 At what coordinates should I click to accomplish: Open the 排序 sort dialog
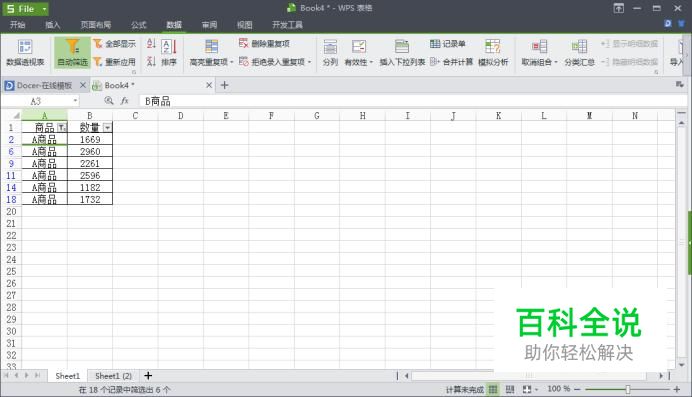click(169, 52)
